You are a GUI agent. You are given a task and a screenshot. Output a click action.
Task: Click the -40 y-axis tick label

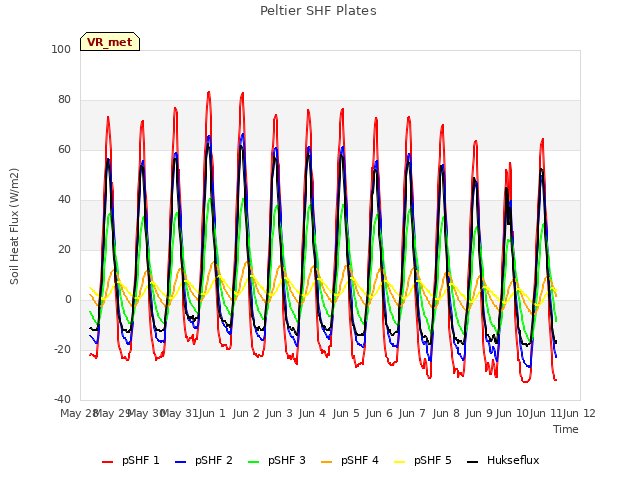(62, 400)
